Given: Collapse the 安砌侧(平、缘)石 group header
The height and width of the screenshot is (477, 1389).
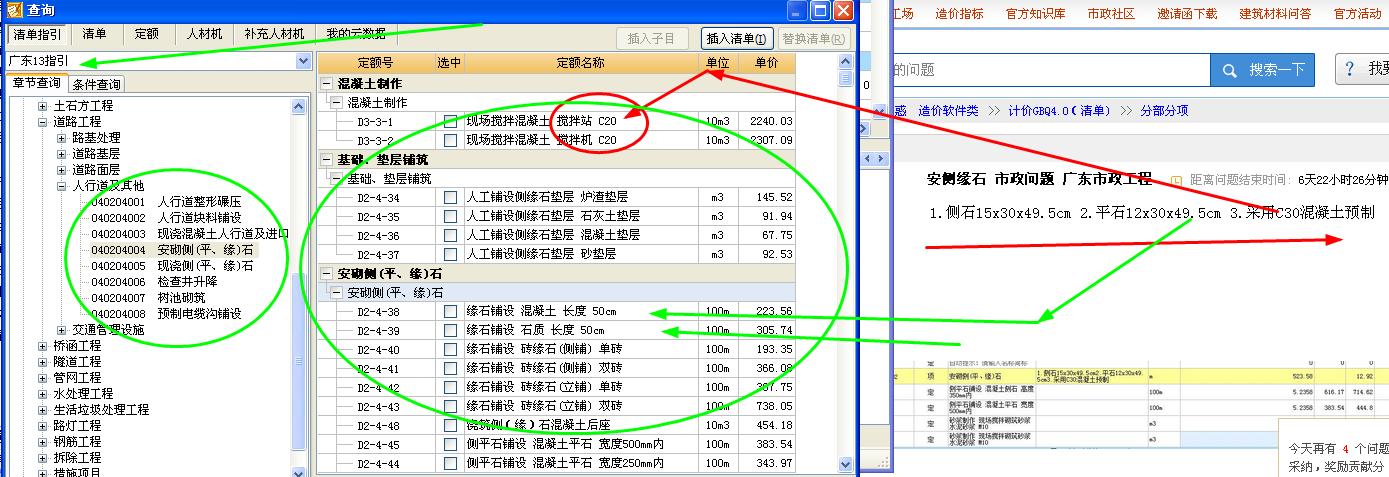Looking at the screenshot, I should click(x=327, y=274).
